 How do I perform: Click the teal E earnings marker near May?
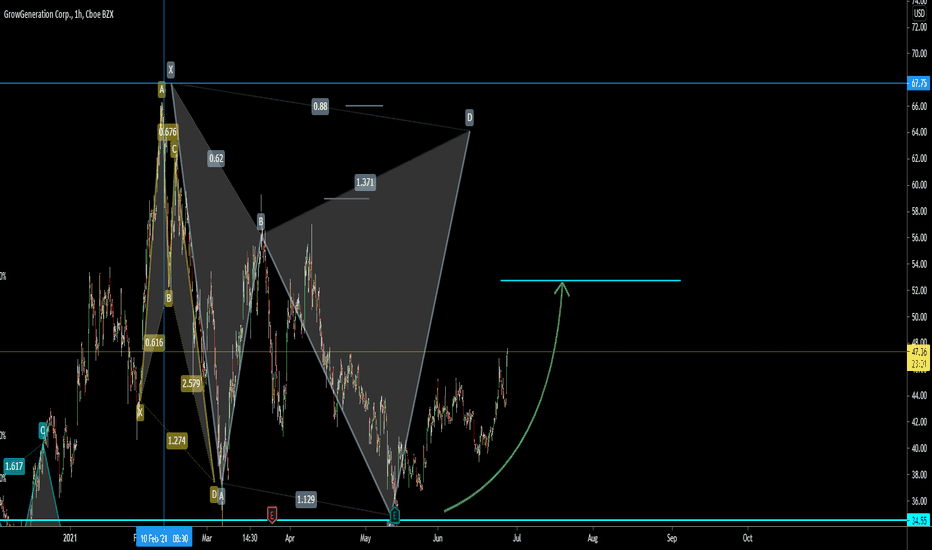394,515
